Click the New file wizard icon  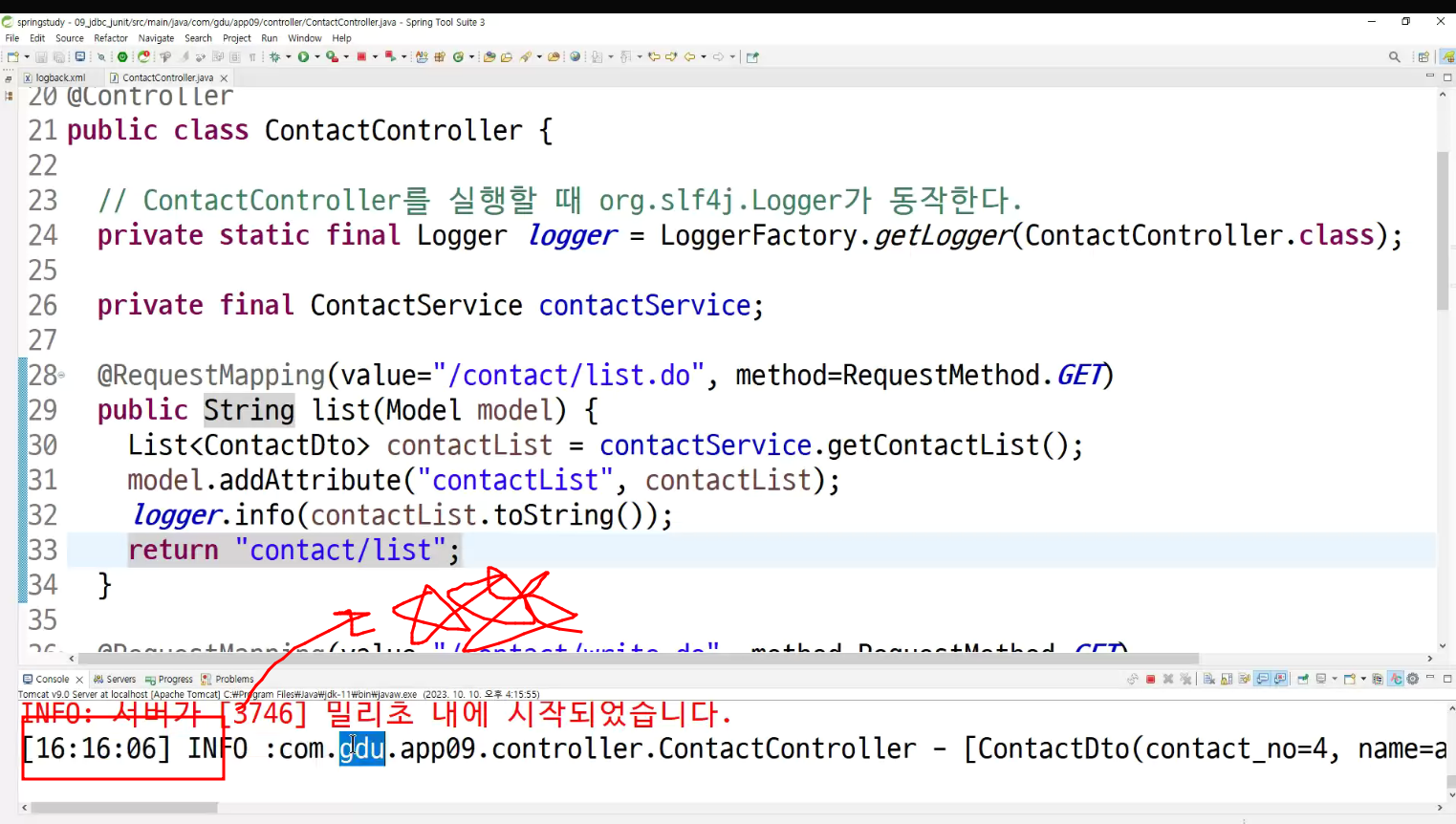click(x=12, y=56)
